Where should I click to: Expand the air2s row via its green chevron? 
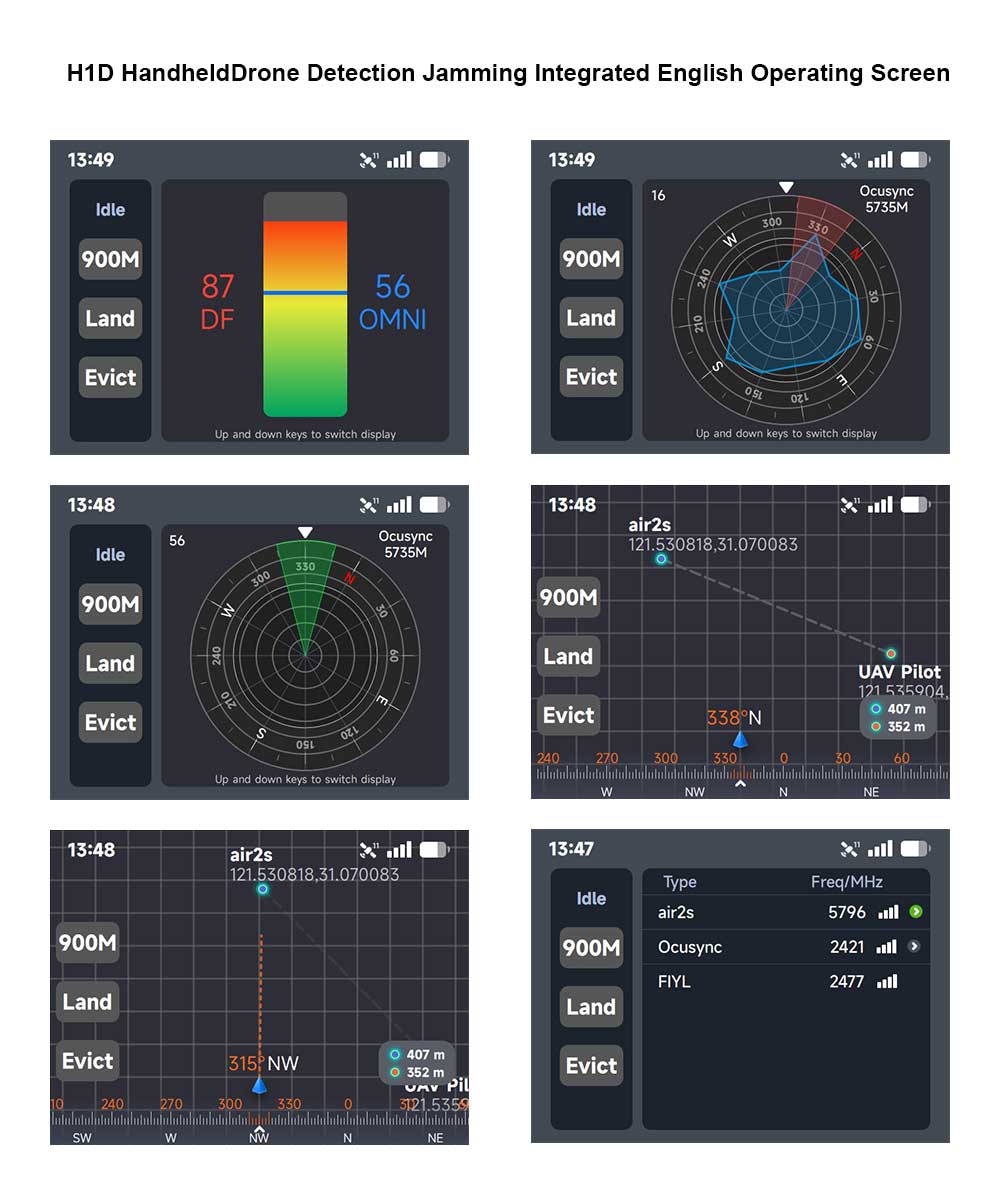[917, 912]
